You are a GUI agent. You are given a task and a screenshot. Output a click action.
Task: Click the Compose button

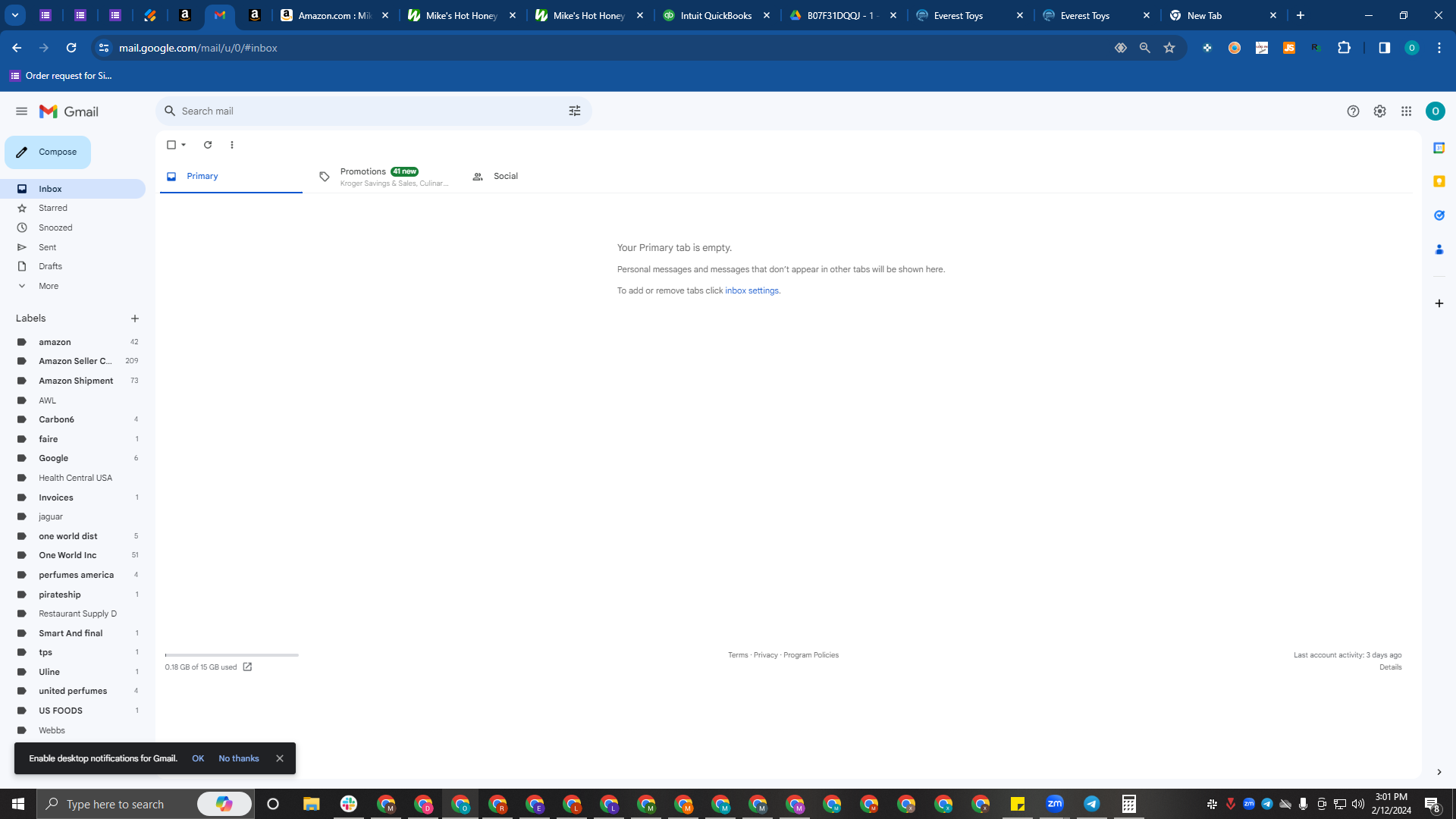(48, 152)
